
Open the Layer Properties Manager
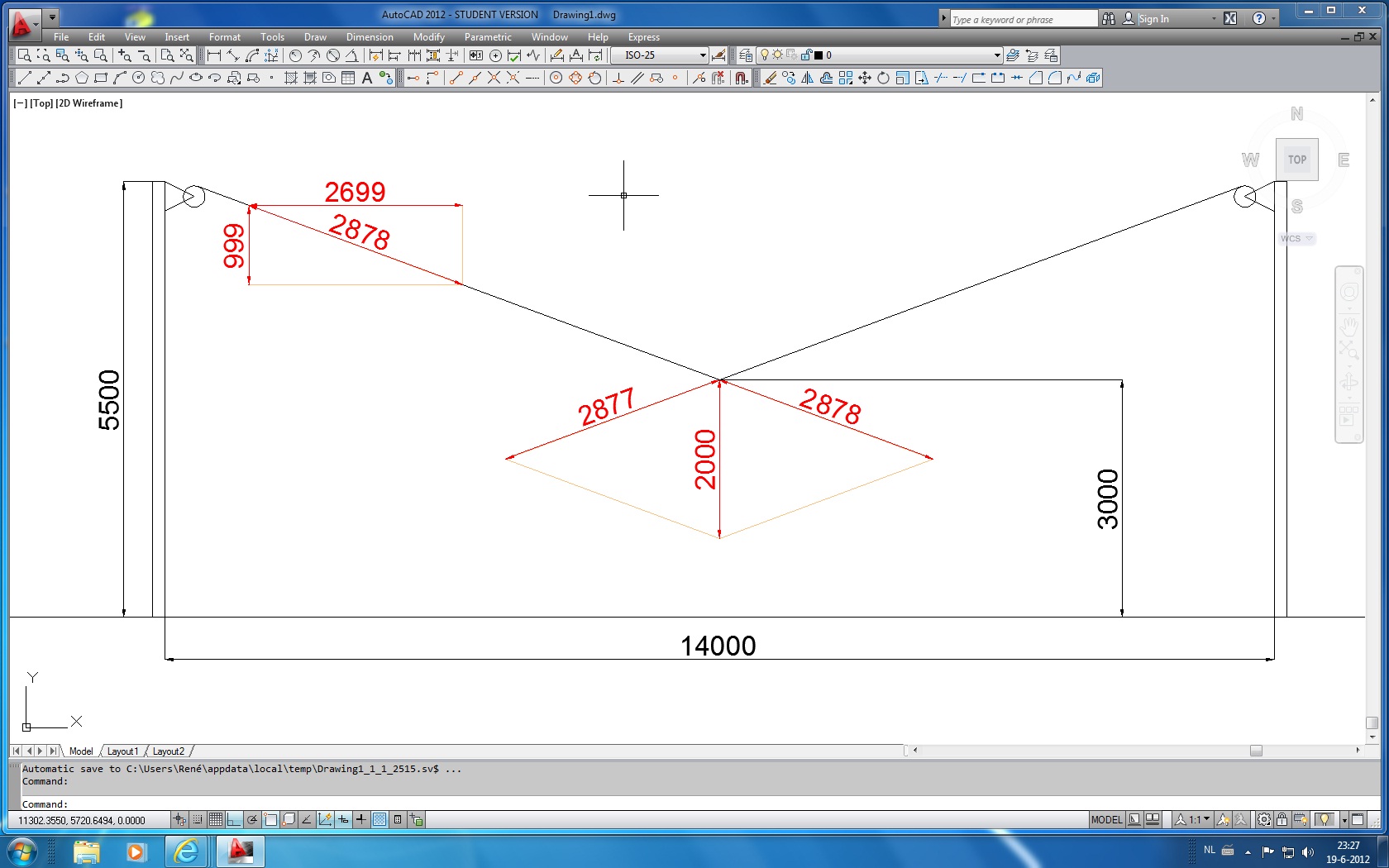click(746, 55)
